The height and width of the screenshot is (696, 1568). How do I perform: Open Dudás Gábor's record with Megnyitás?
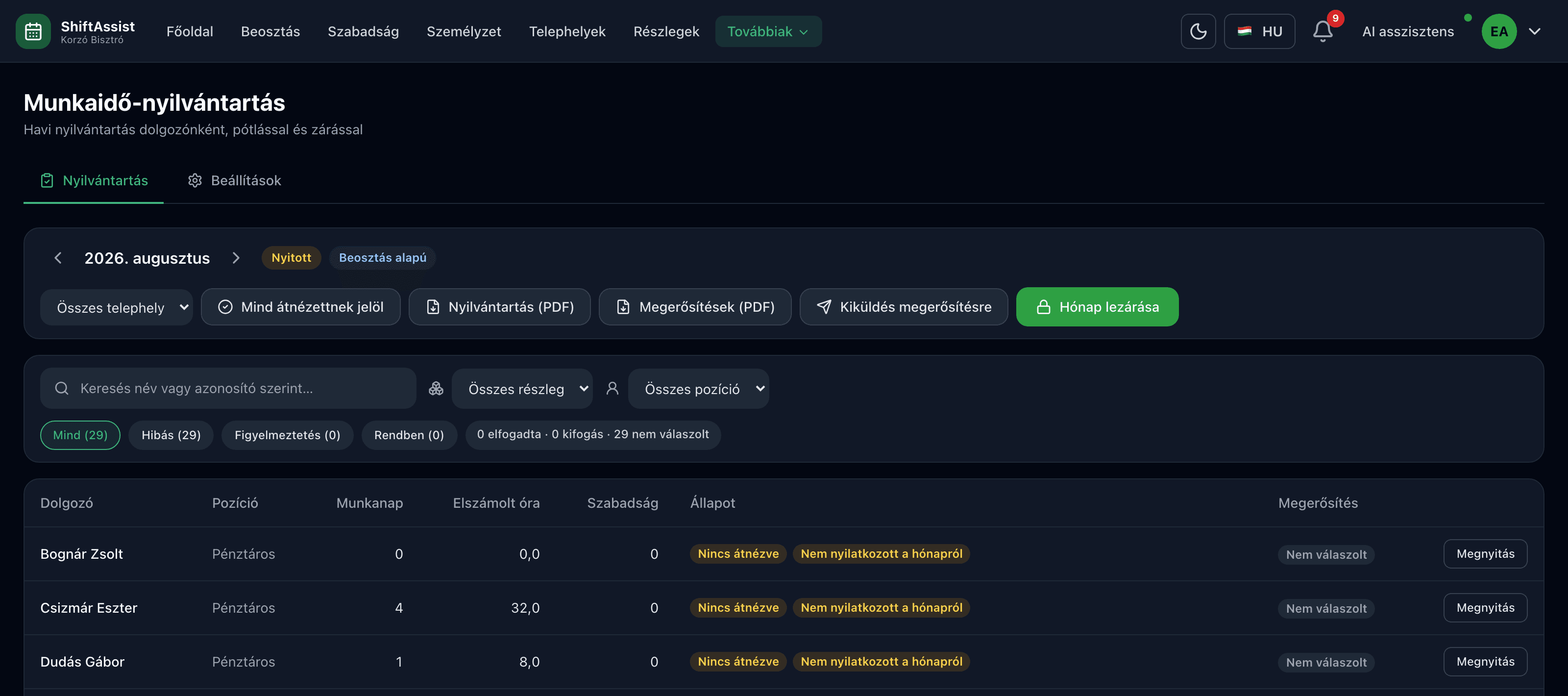1485,662
